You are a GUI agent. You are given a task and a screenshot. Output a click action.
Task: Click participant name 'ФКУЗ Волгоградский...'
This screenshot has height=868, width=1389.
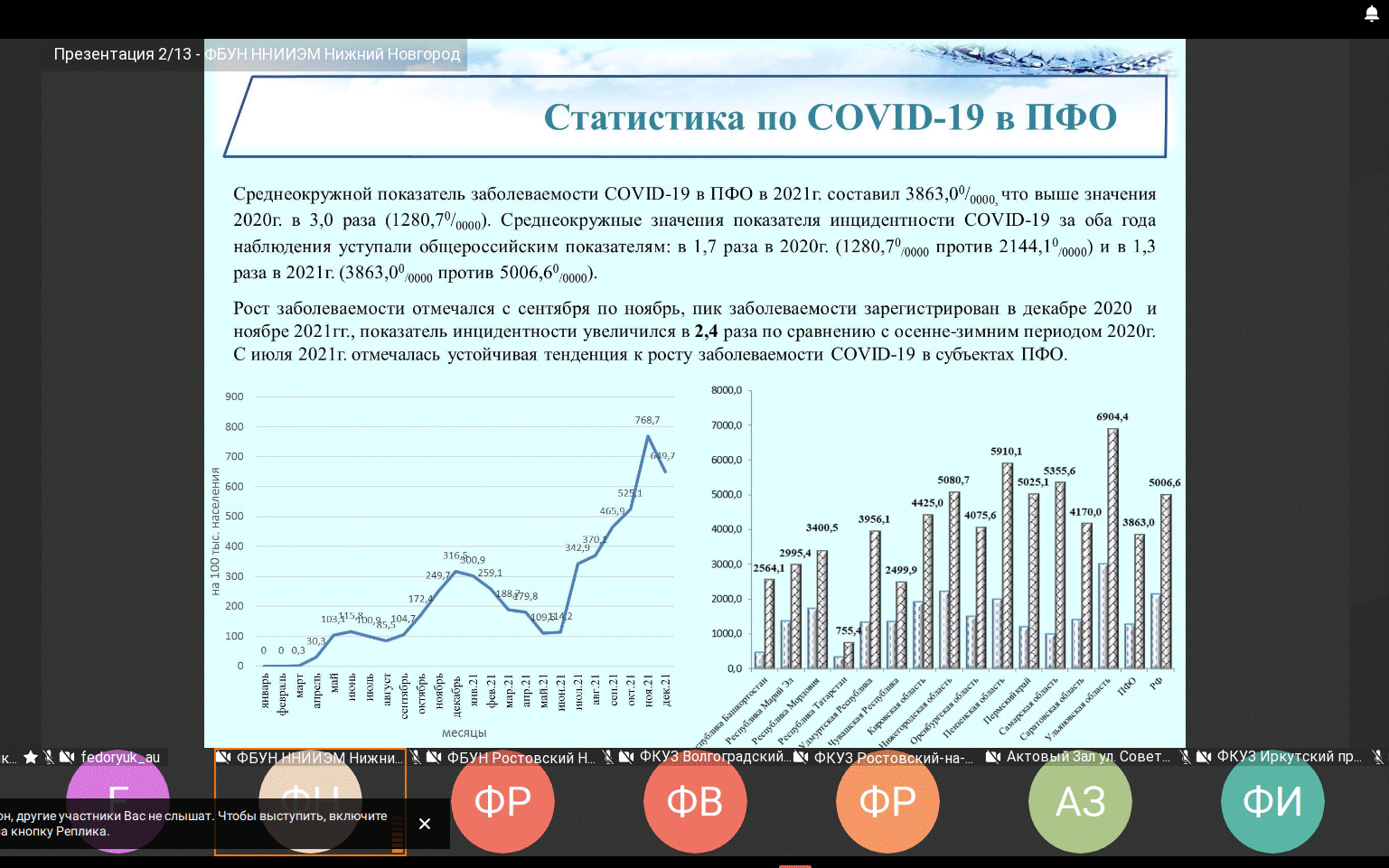point(715,757)
